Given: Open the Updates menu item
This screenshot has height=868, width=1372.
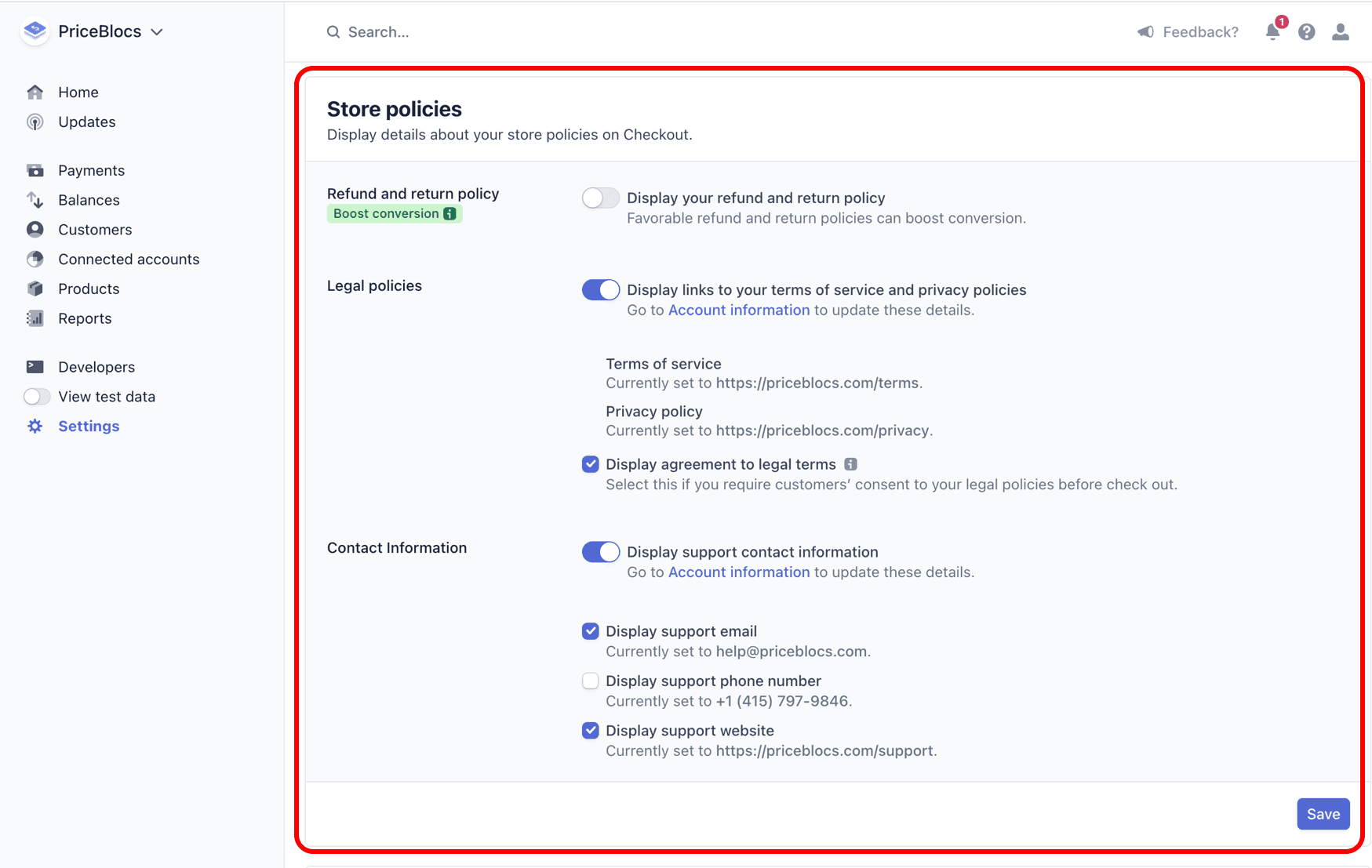Looking at the screenshot, I should click(x=86, y=122).
